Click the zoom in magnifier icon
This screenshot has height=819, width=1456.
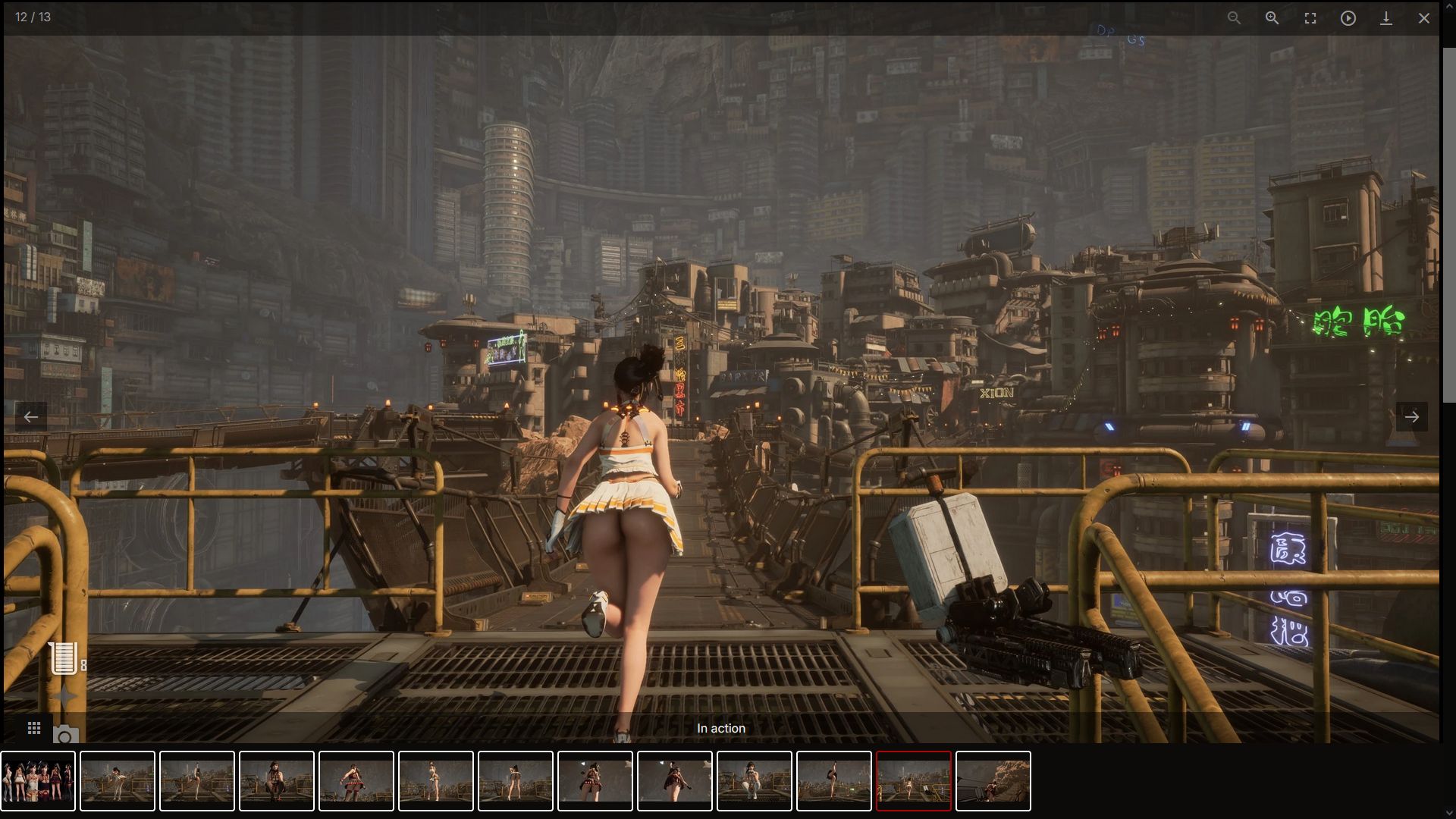1272,18
